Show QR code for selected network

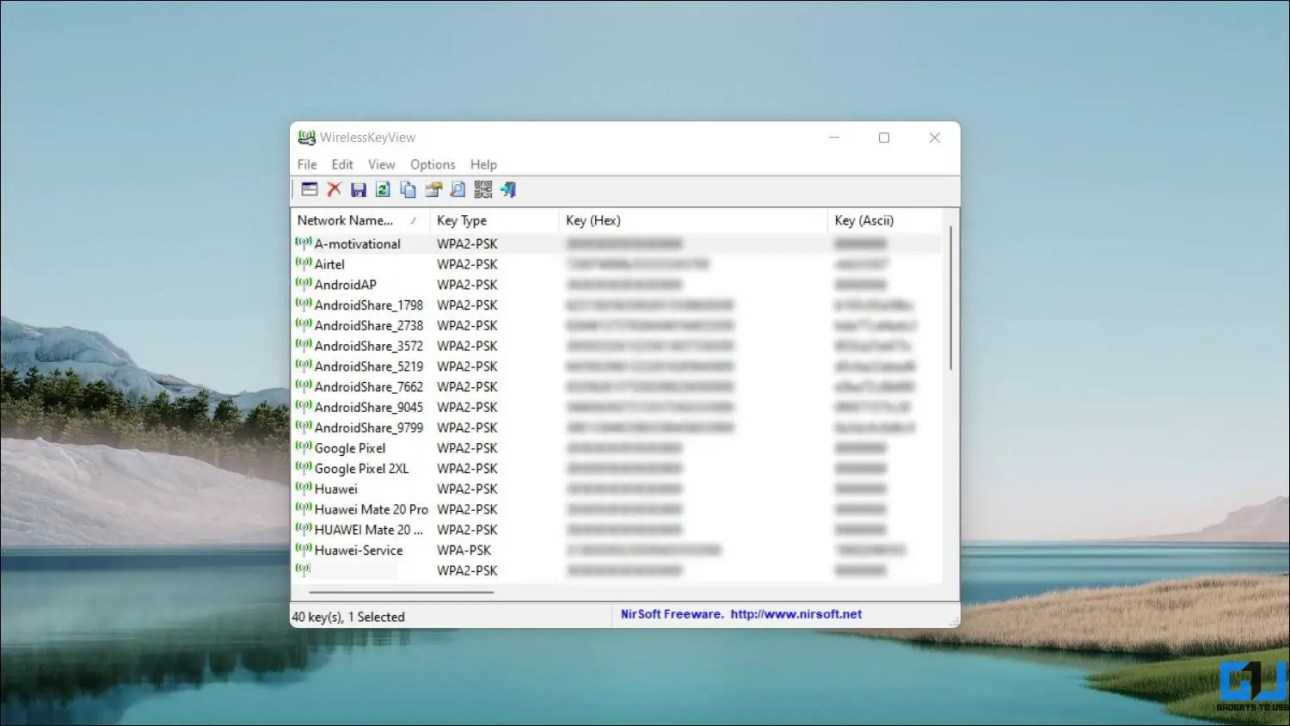[x=483, y=190]
